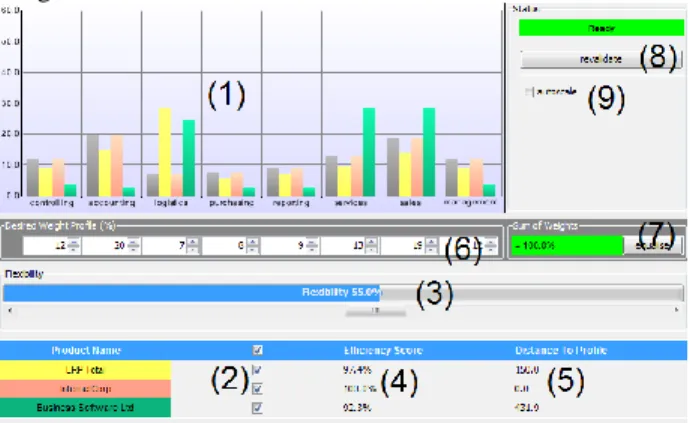The height and width of the screenshot is (423, 690).
Task: Click the reporting weight field showing 9
Action: [x=284, y=246]
